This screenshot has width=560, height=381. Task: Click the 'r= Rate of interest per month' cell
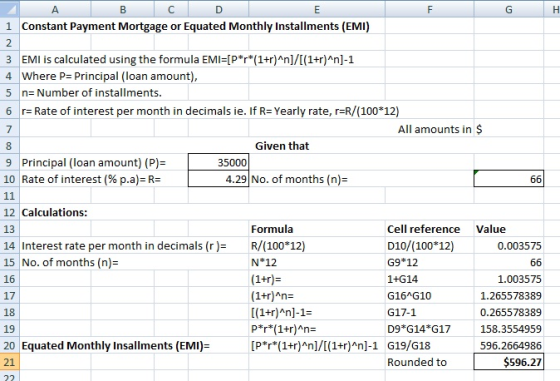[210, 111]
